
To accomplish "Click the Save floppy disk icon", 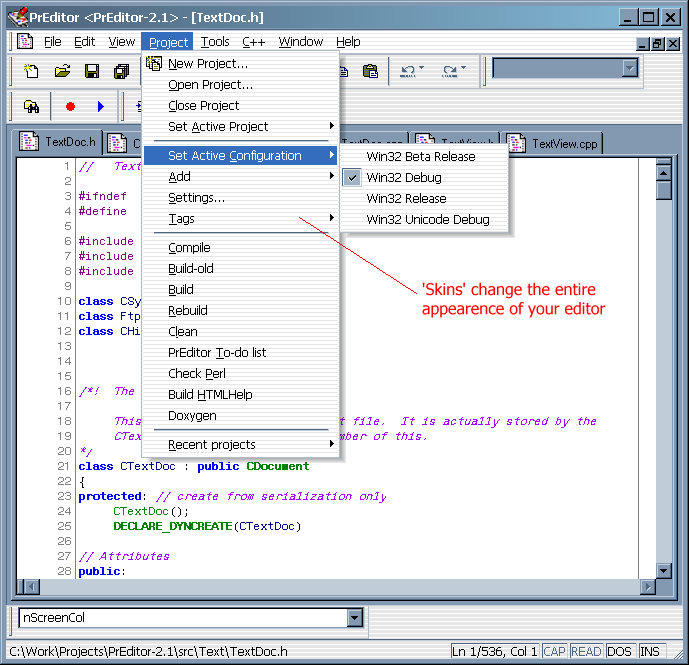I will point(92,71).
